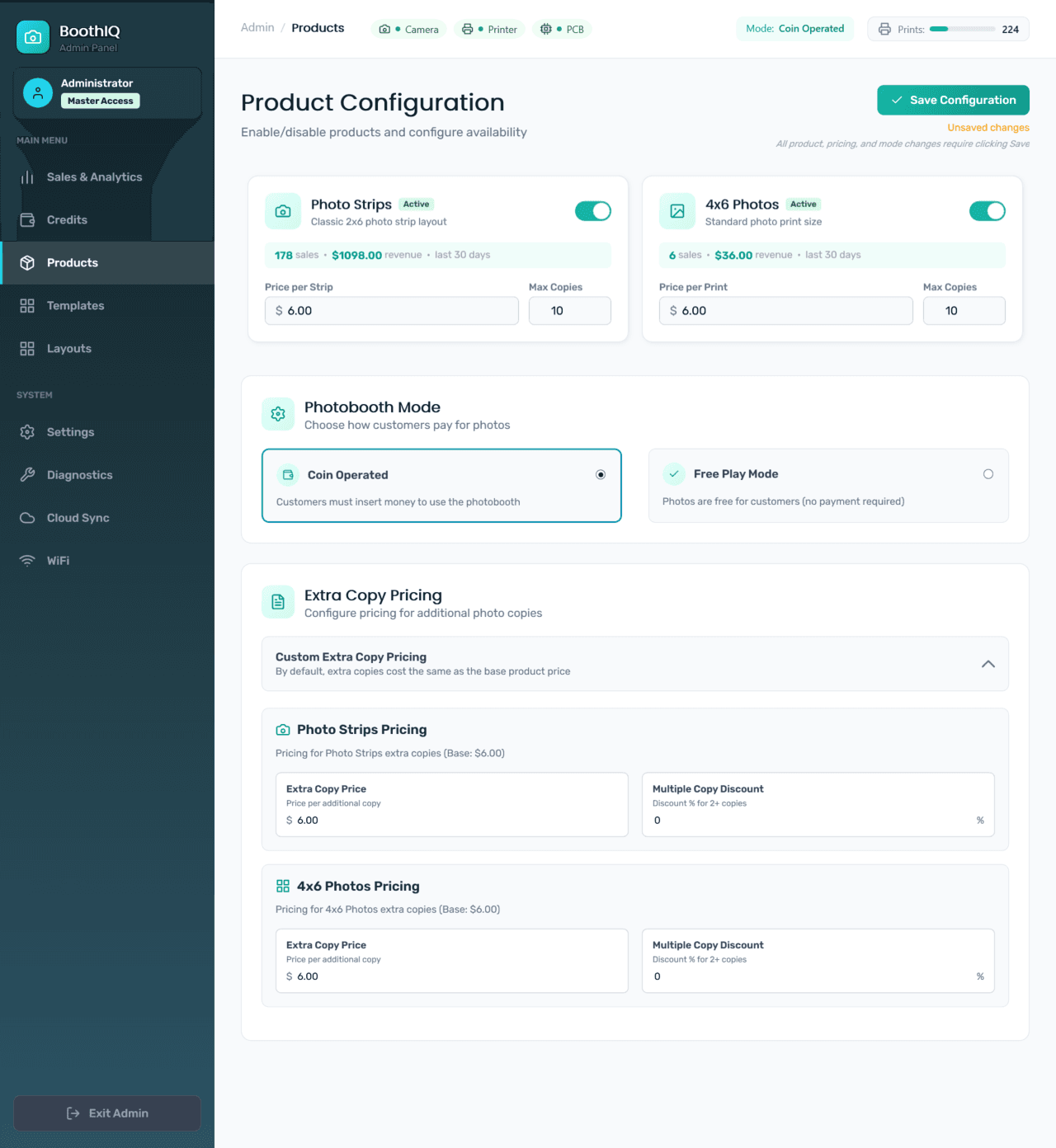Open the Templates grid icon

click(27, 306)
